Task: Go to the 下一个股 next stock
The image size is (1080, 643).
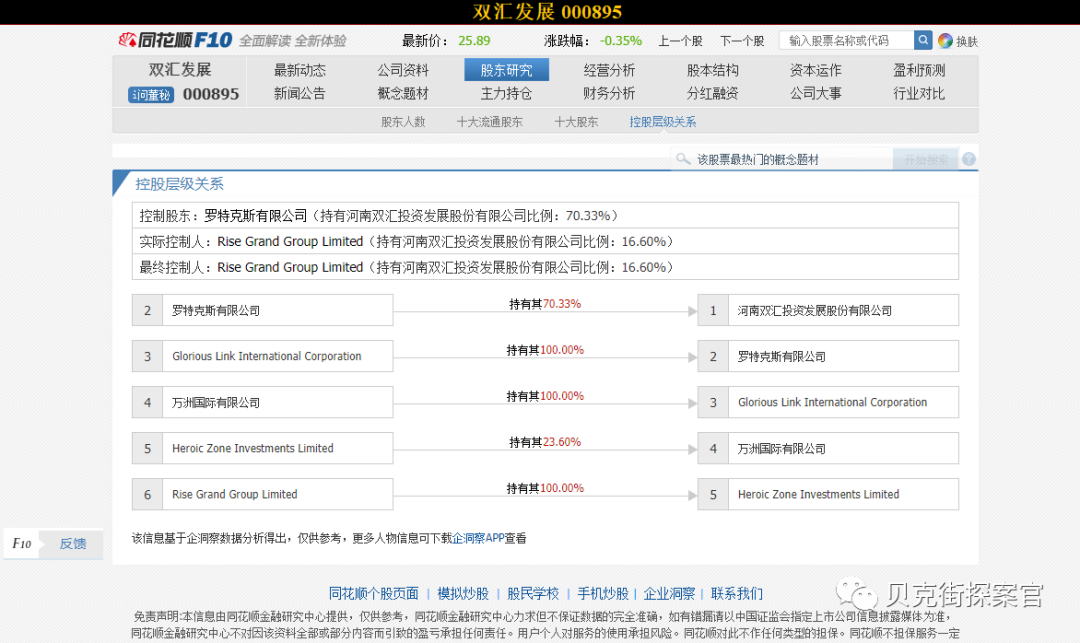Action: [x=742, y=41]
